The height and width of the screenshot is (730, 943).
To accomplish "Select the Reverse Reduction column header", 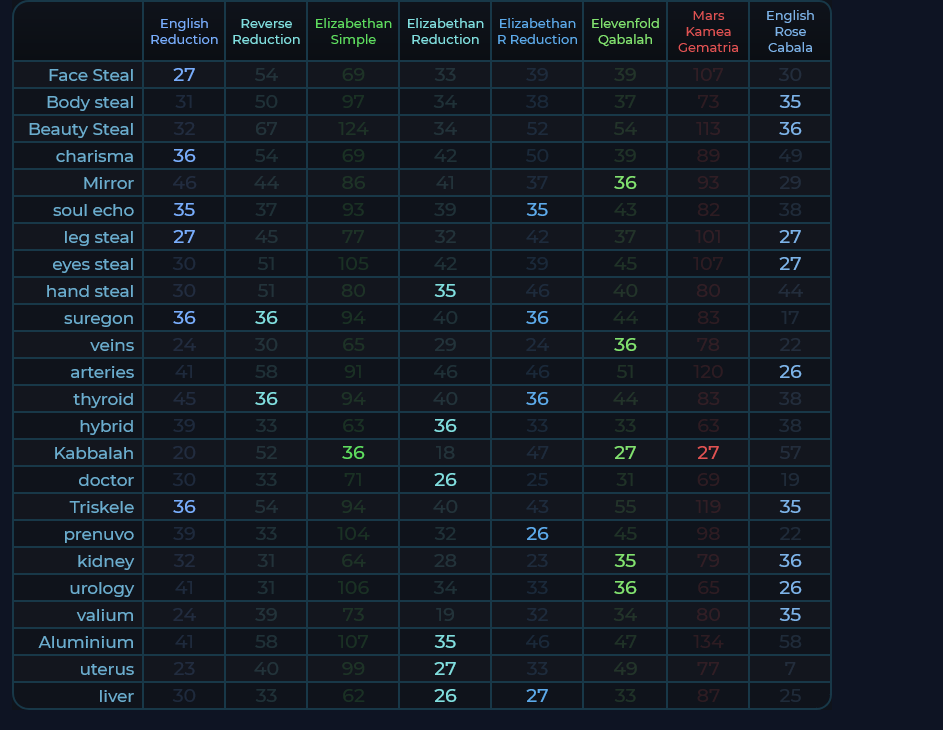I will [x=266, y=32].
